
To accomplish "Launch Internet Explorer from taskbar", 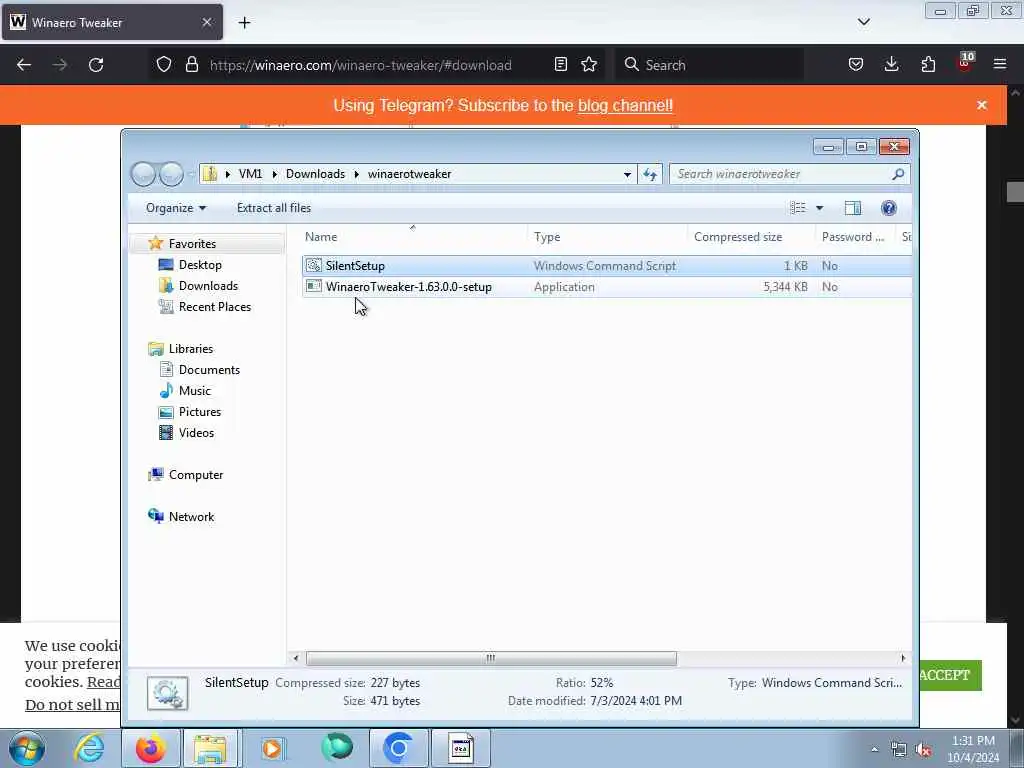I will tap(89, 748).
